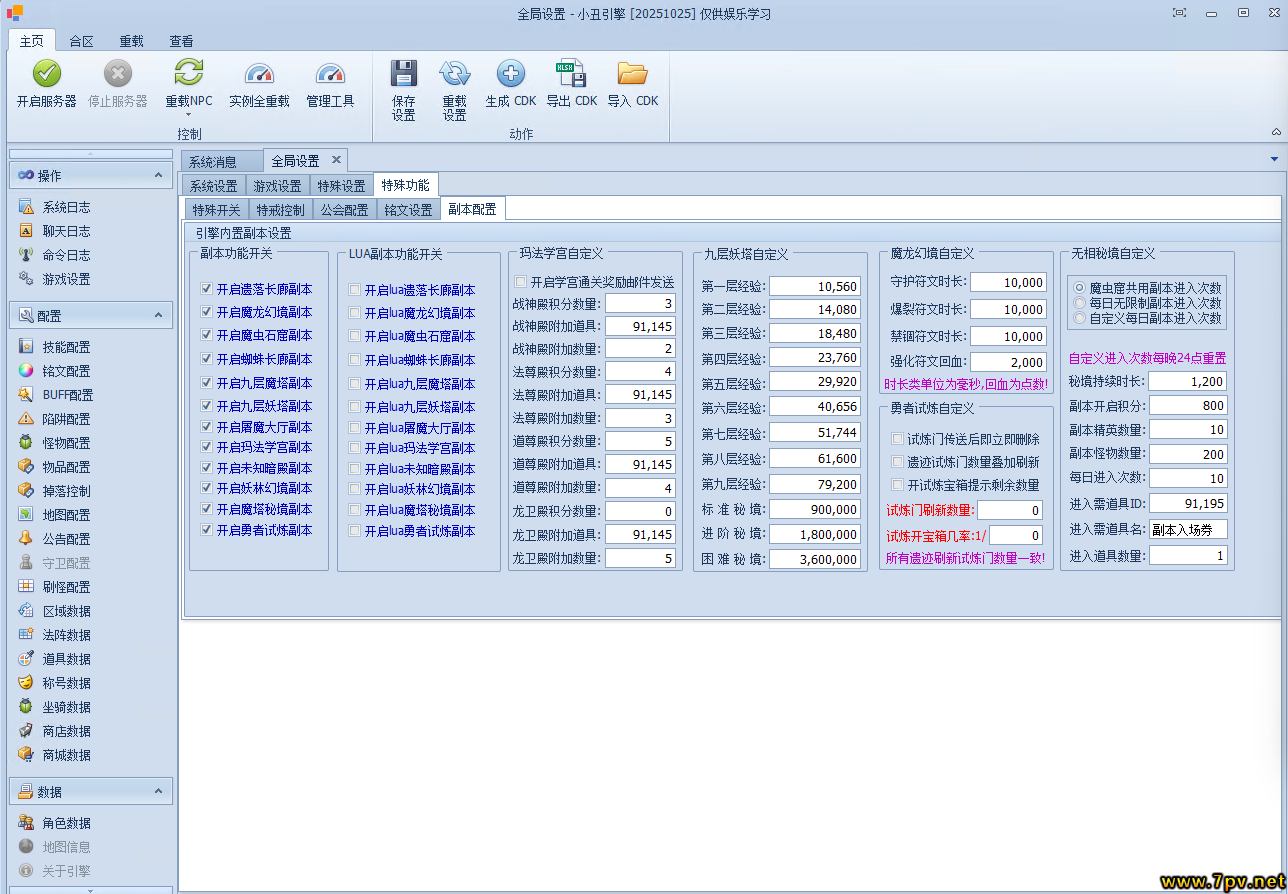The height and width of the screenshot is (894, 1288).
Task: Click the 导出 CDK icon
Action: pos(571,74)
